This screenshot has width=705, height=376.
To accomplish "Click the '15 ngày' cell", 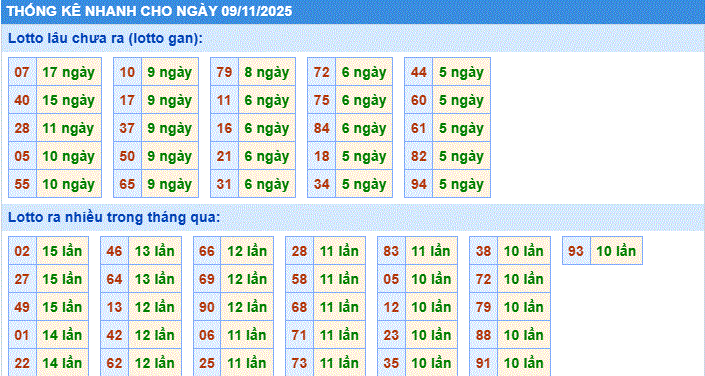I will [x=69, y=100].
